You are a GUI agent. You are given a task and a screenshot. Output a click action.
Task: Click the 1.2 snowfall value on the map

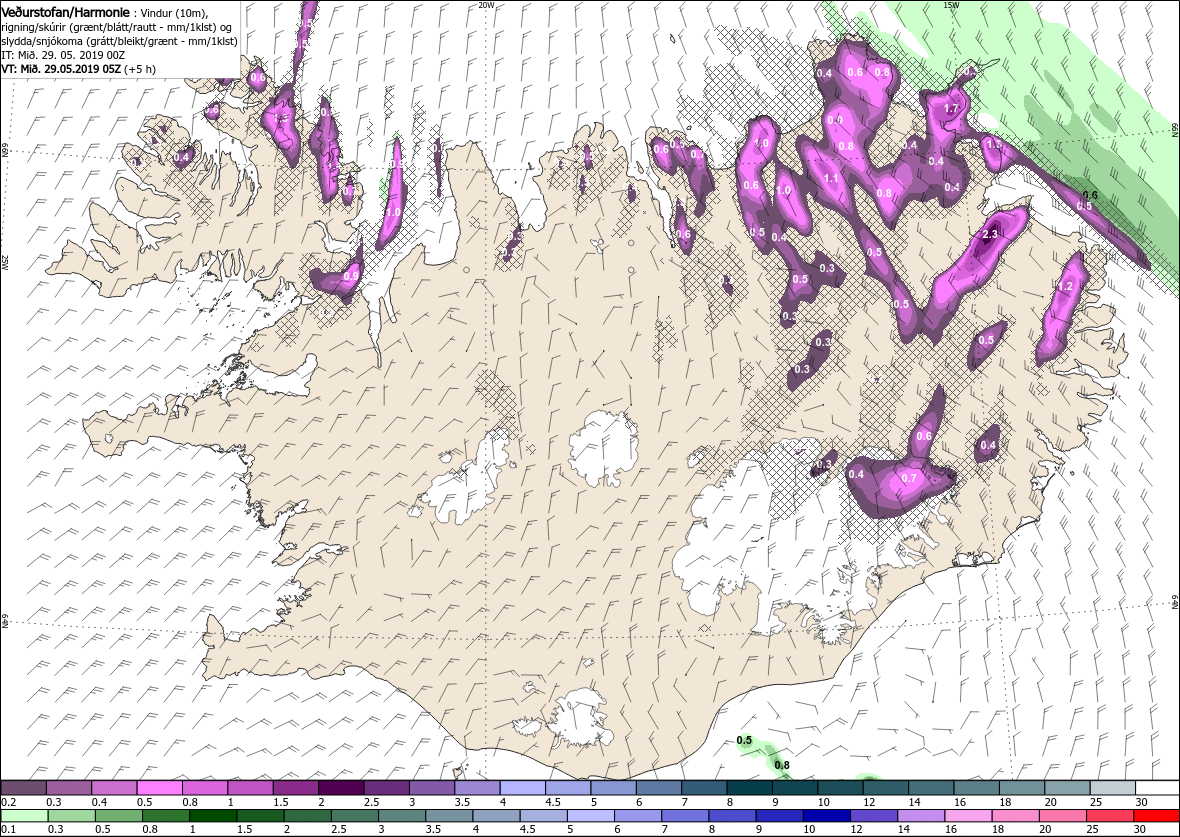[x=1065, y=287]
